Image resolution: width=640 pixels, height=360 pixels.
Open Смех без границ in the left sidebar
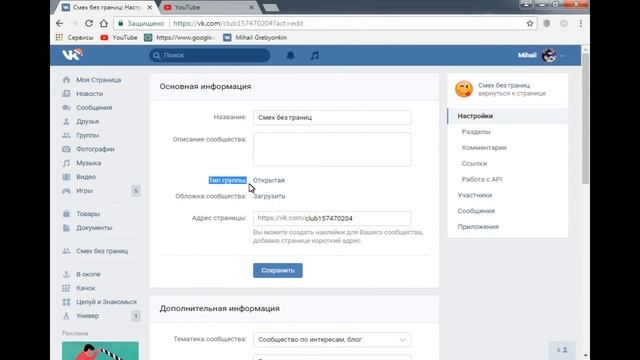(102, 251)
